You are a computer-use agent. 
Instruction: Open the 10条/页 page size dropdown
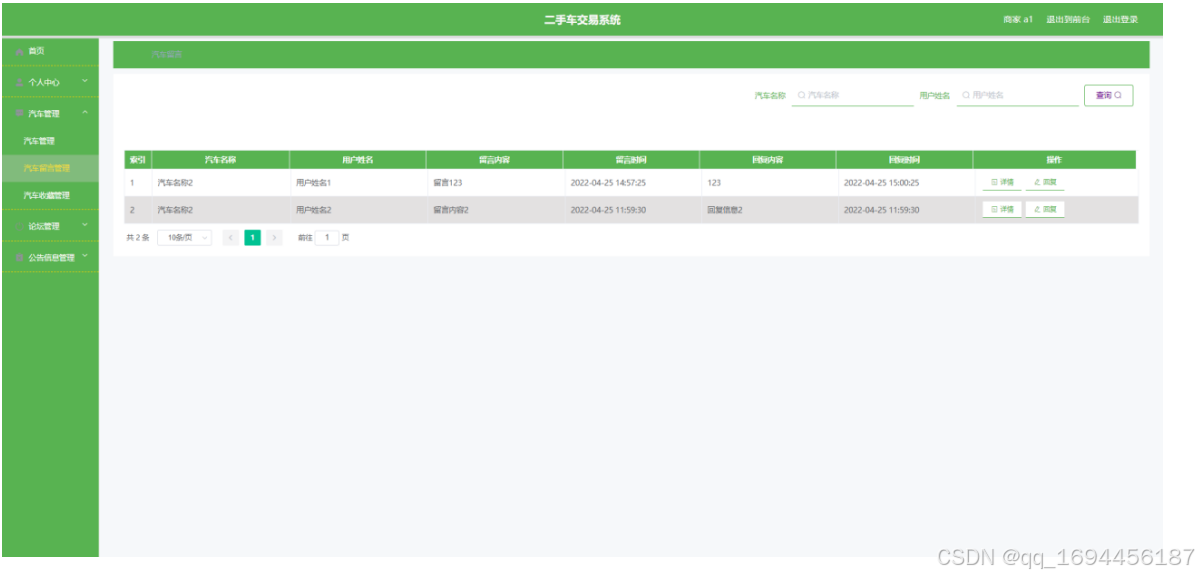click(x=184, y=238)
